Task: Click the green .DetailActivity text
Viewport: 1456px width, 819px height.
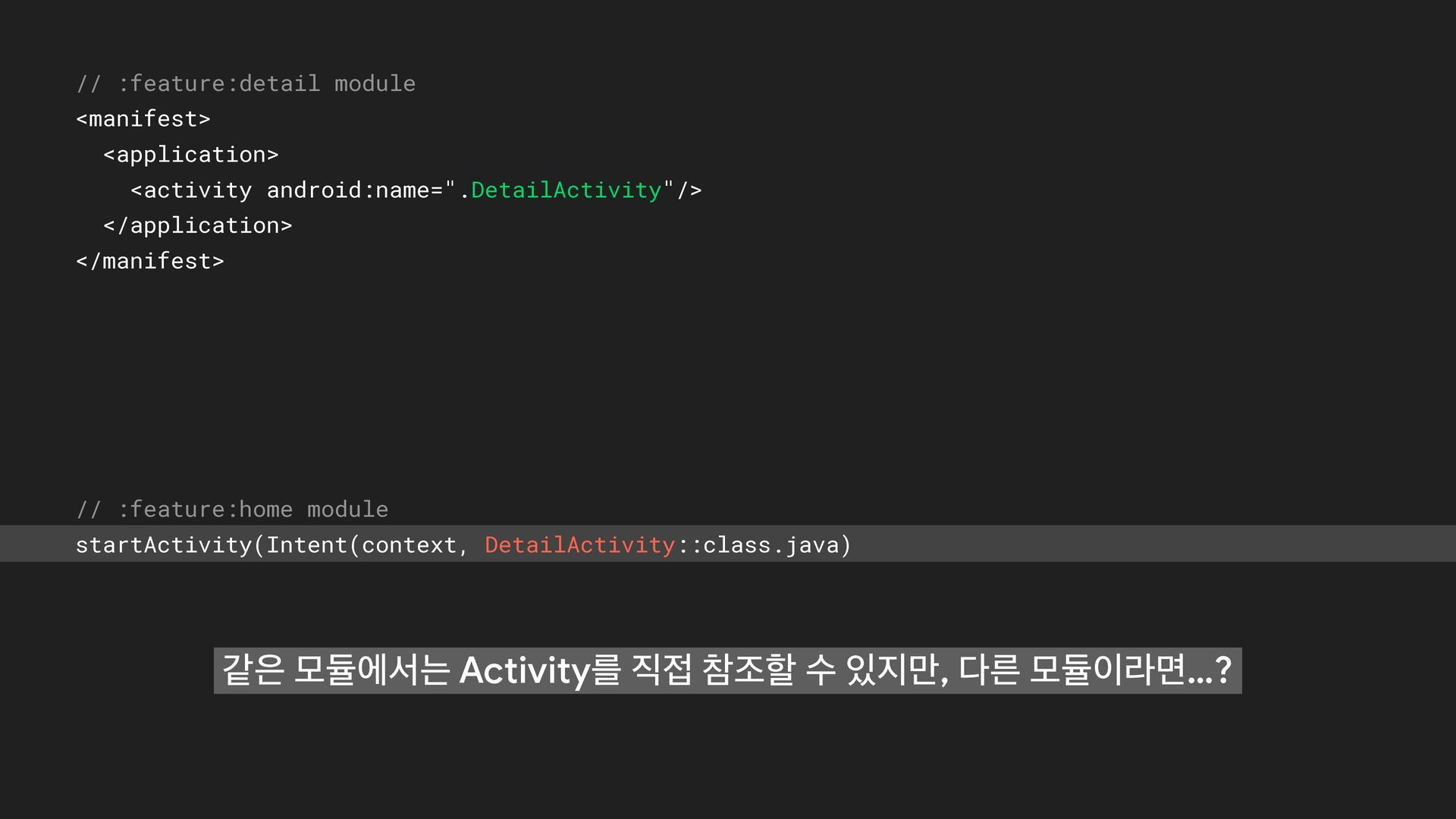Action: coord(566,190)
